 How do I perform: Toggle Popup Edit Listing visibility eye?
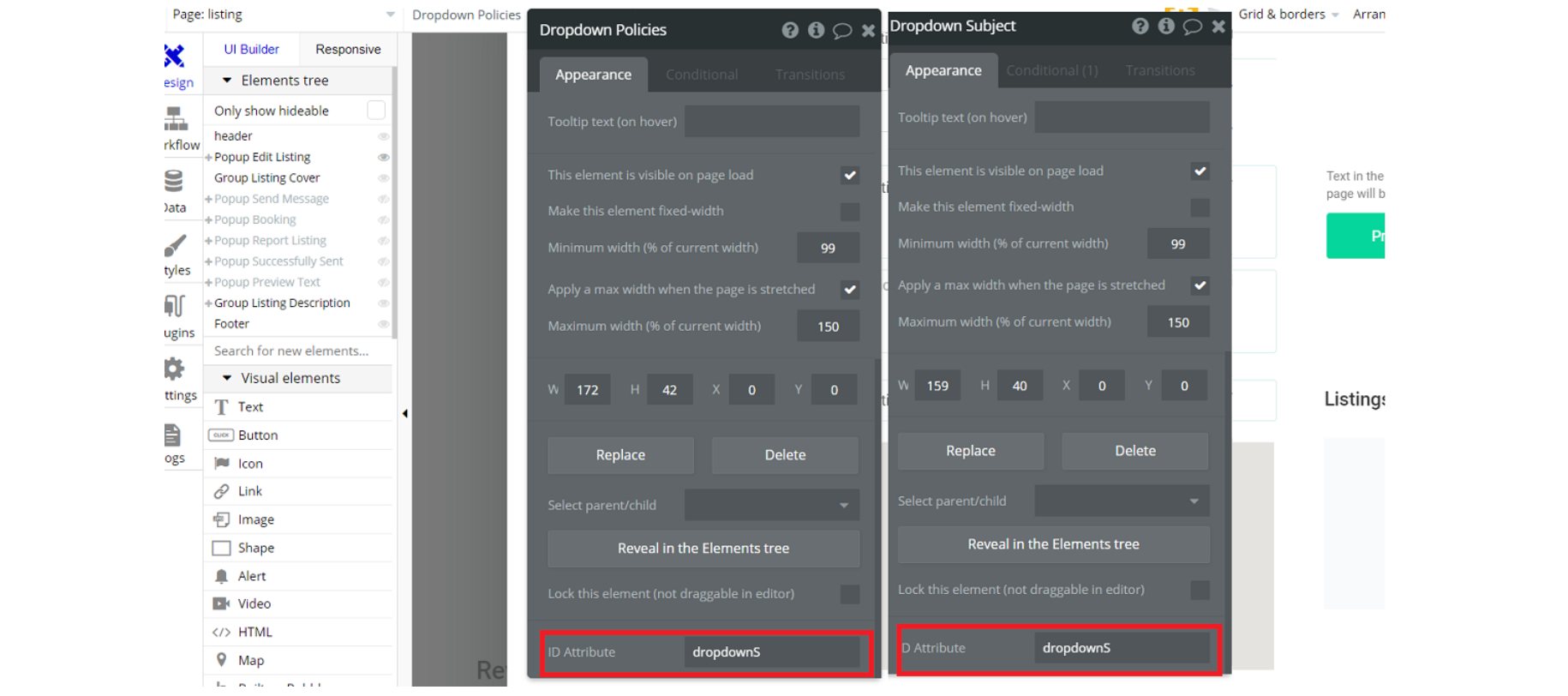(384, 158)
